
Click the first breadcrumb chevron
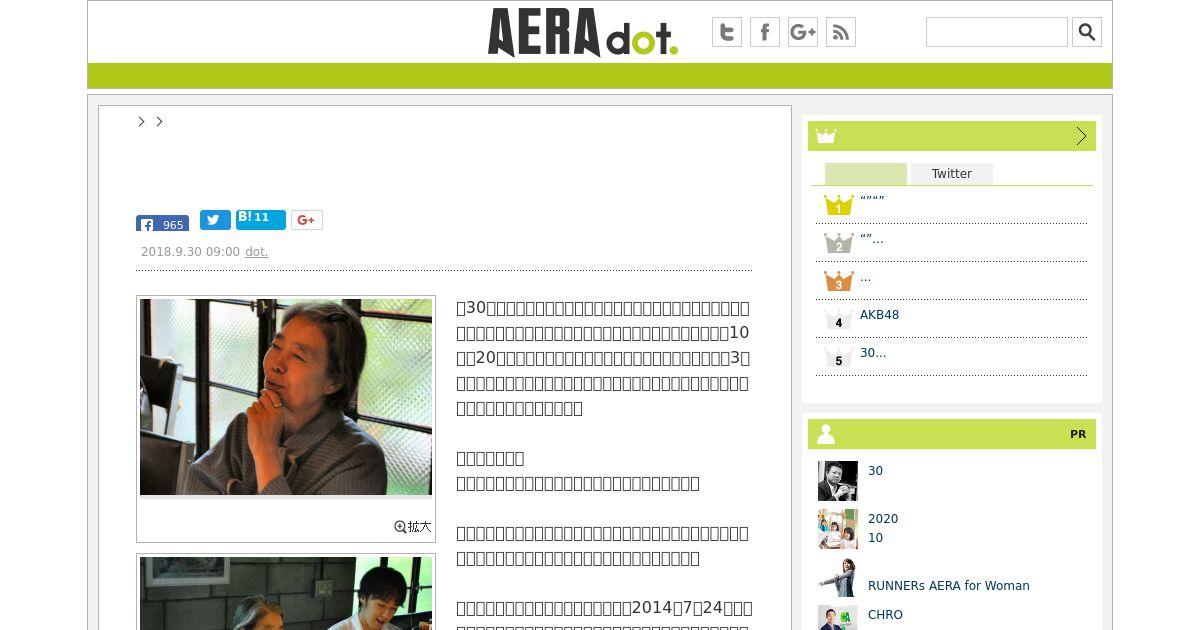pyautogui.click(x=142, y=121)
